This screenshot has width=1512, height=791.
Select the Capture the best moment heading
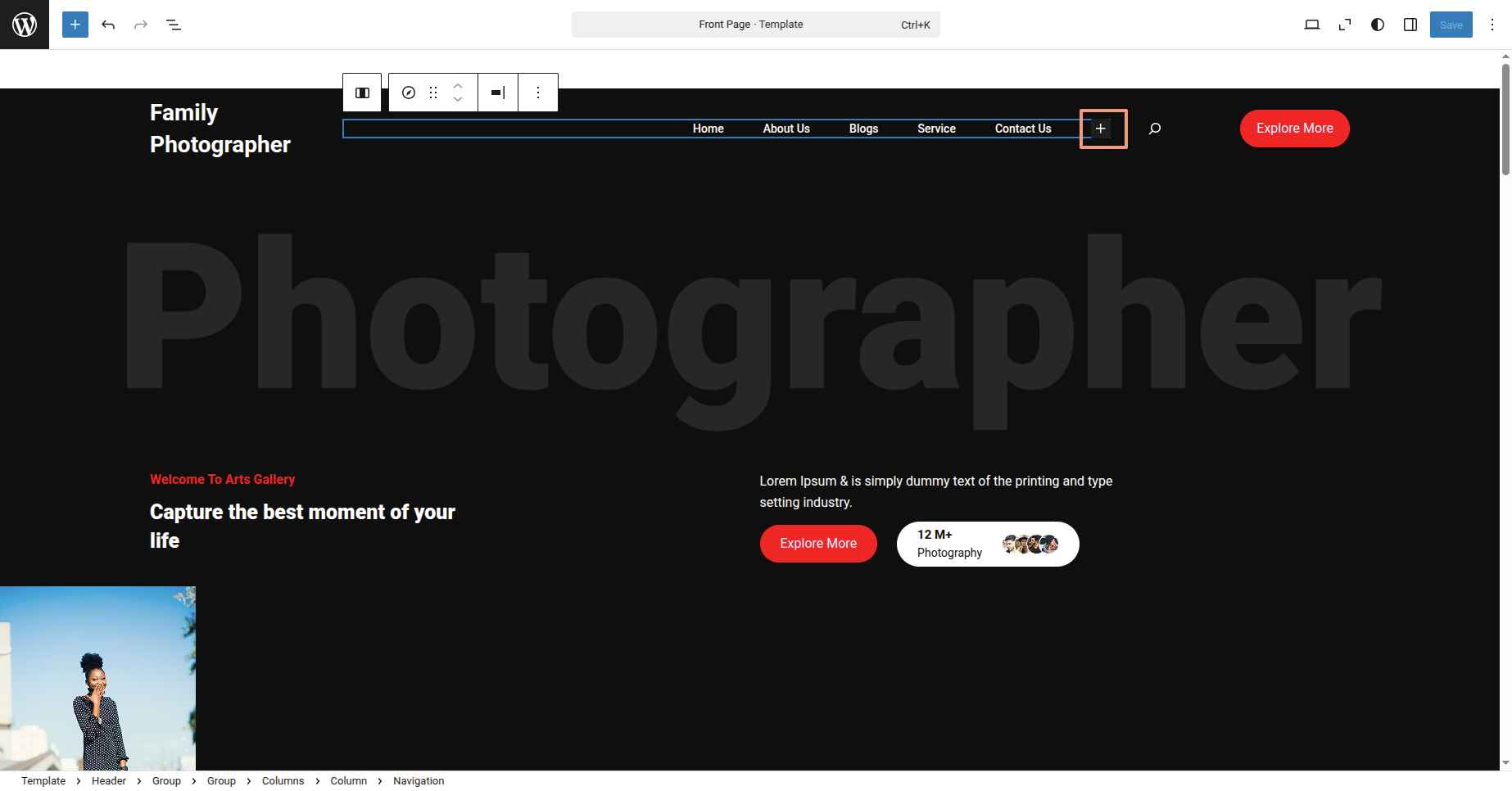[x=302, y=526]
